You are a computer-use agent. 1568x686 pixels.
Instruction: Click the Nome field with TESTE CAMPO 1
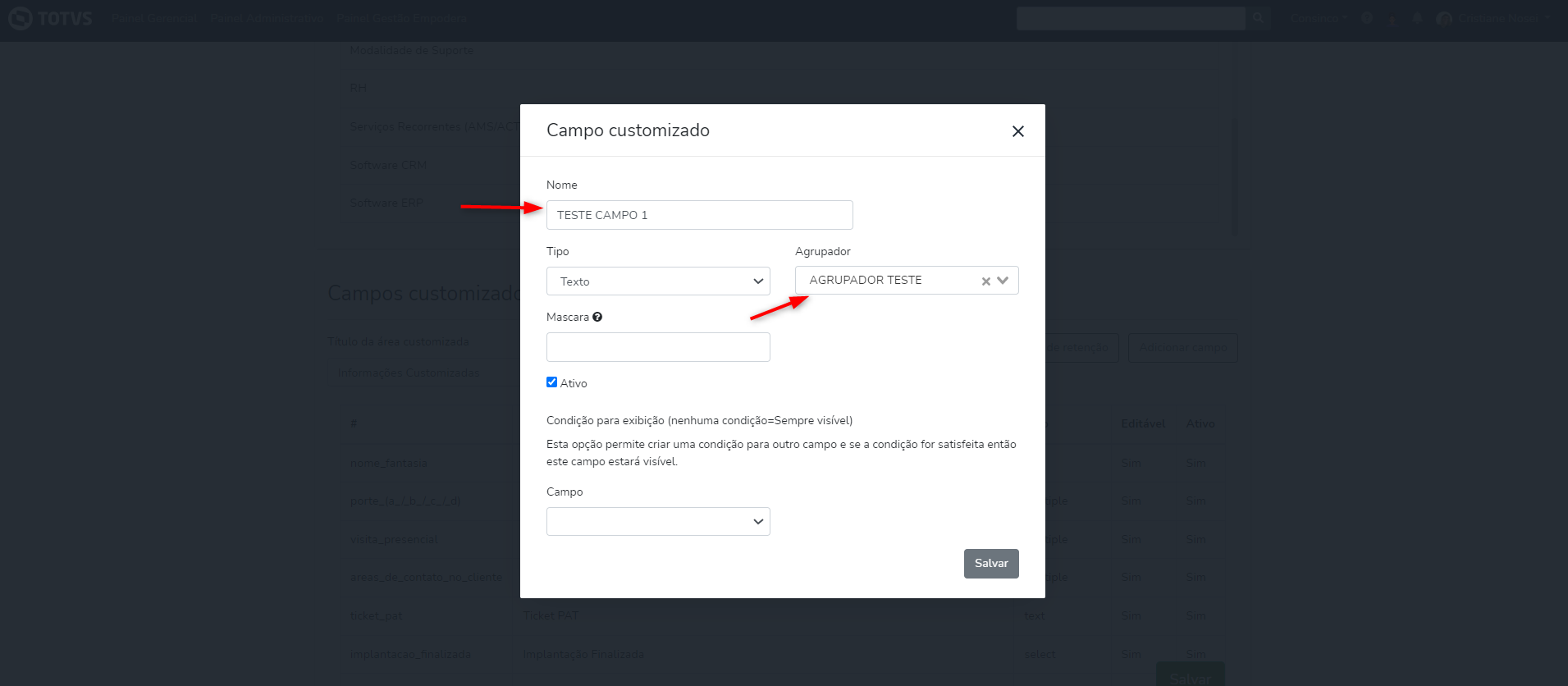[699, 215]
